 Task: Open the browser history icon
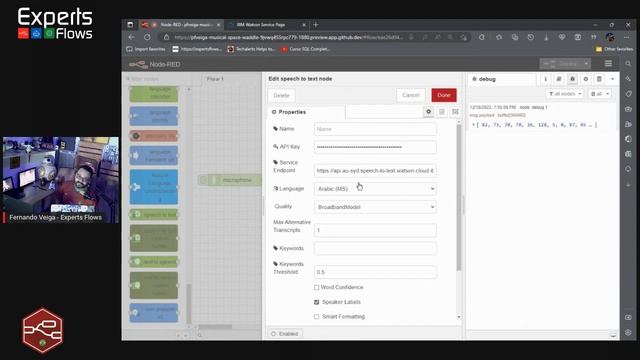530,37
